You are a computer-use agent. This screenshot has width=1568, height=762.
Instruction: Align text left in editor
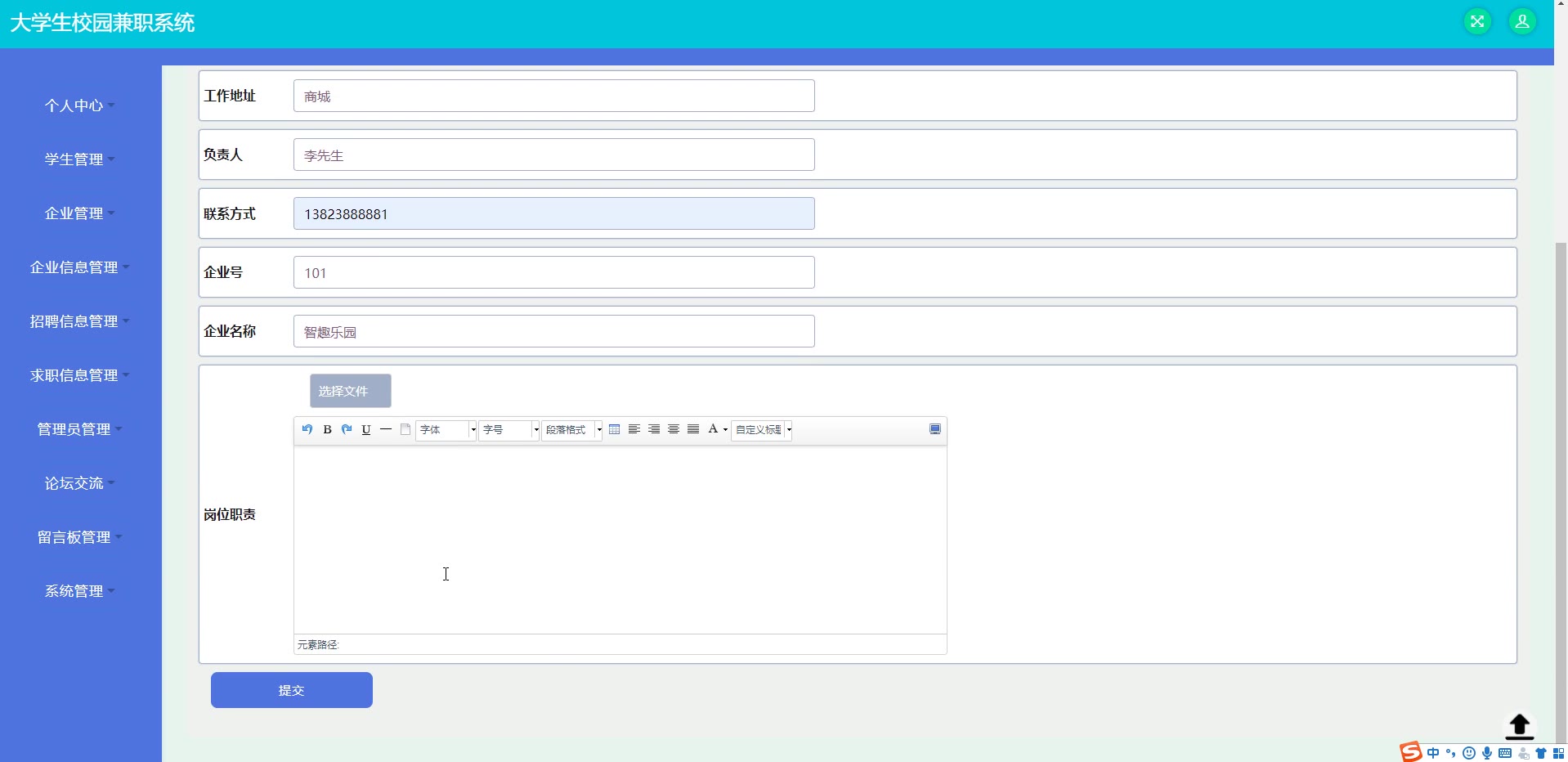634,429
